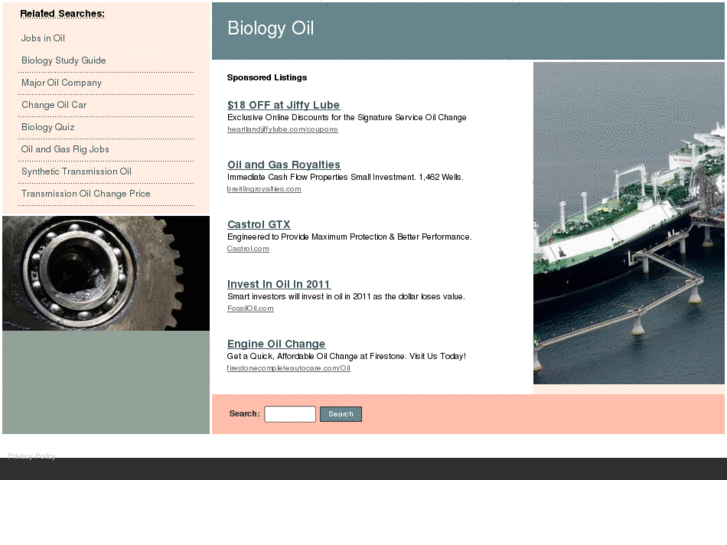Click the gear and bearing image
This screenshot has width=727, height=545.
tap(106, 273)
